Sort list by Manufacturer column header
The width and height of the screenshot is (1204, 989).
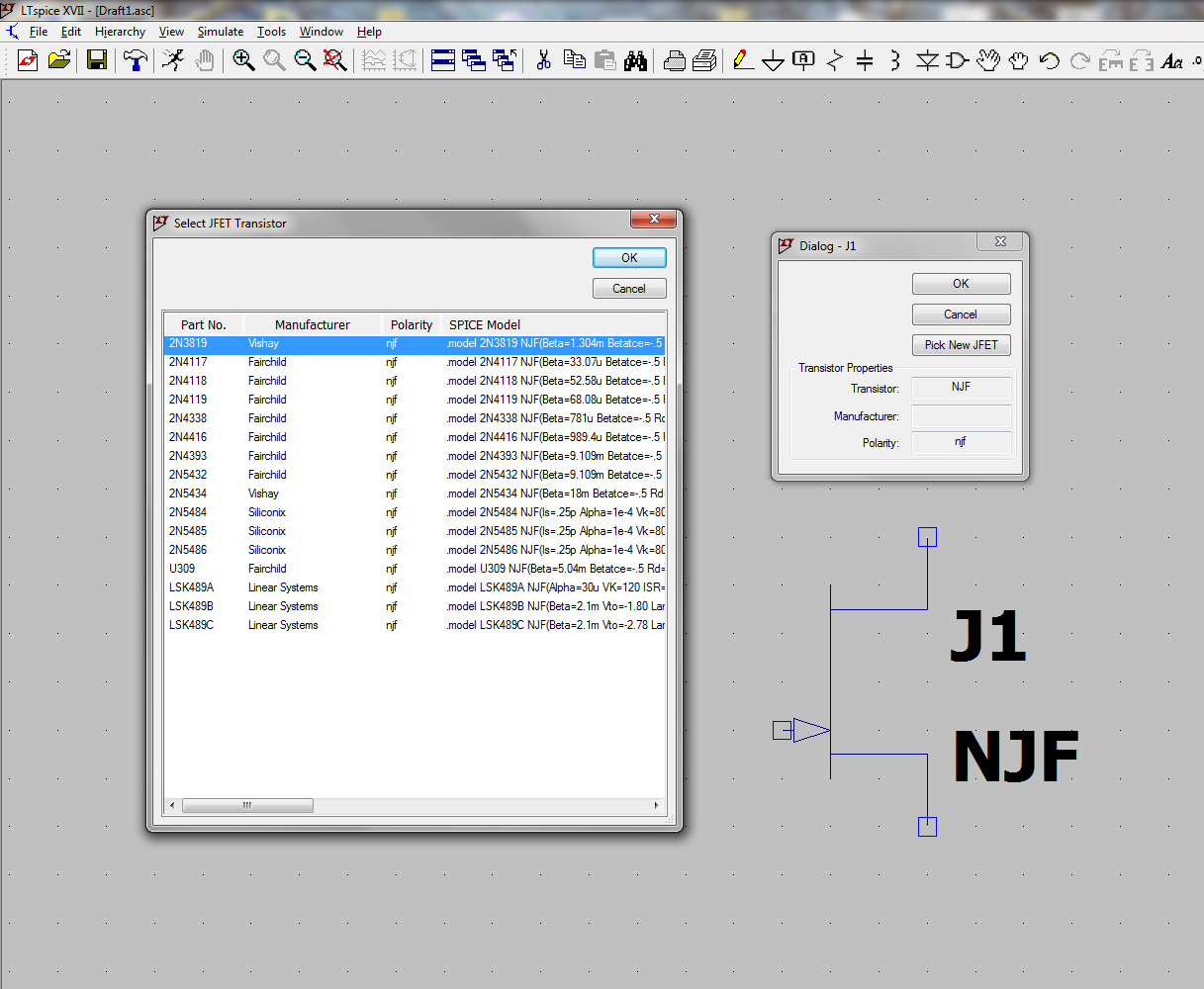pyautogui.click(x=313, y=324)
